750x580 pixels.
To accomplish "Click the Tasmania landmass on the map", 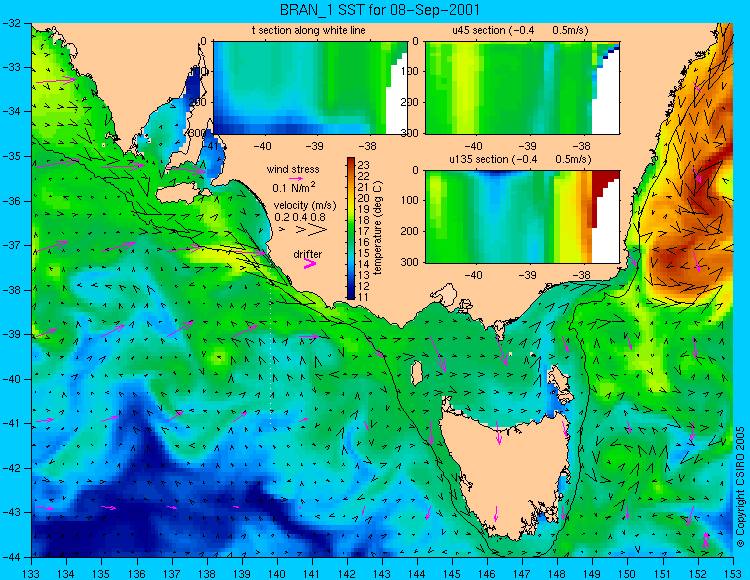I will click(505, 471).
